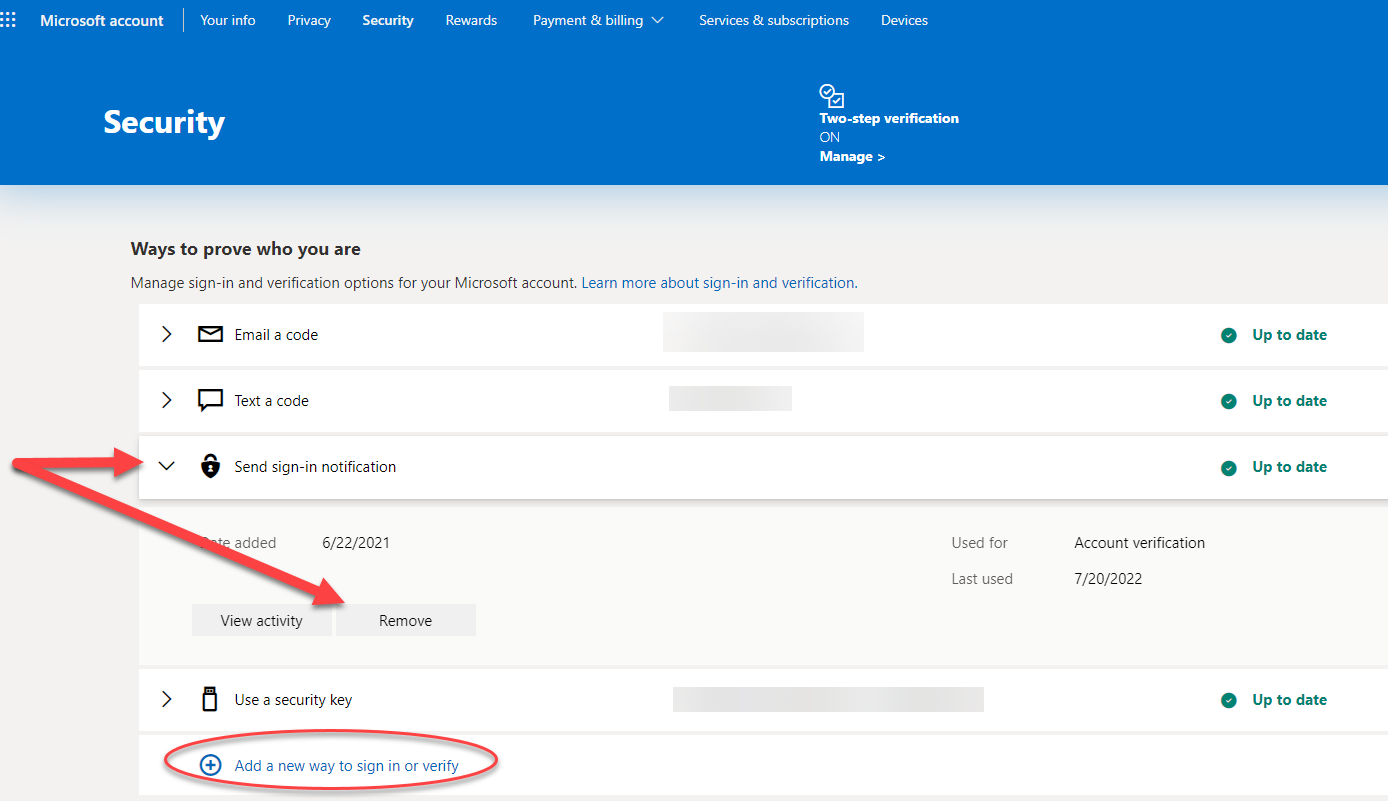Click the USB security key icon
1388x801 pixels.
(210, 699)
